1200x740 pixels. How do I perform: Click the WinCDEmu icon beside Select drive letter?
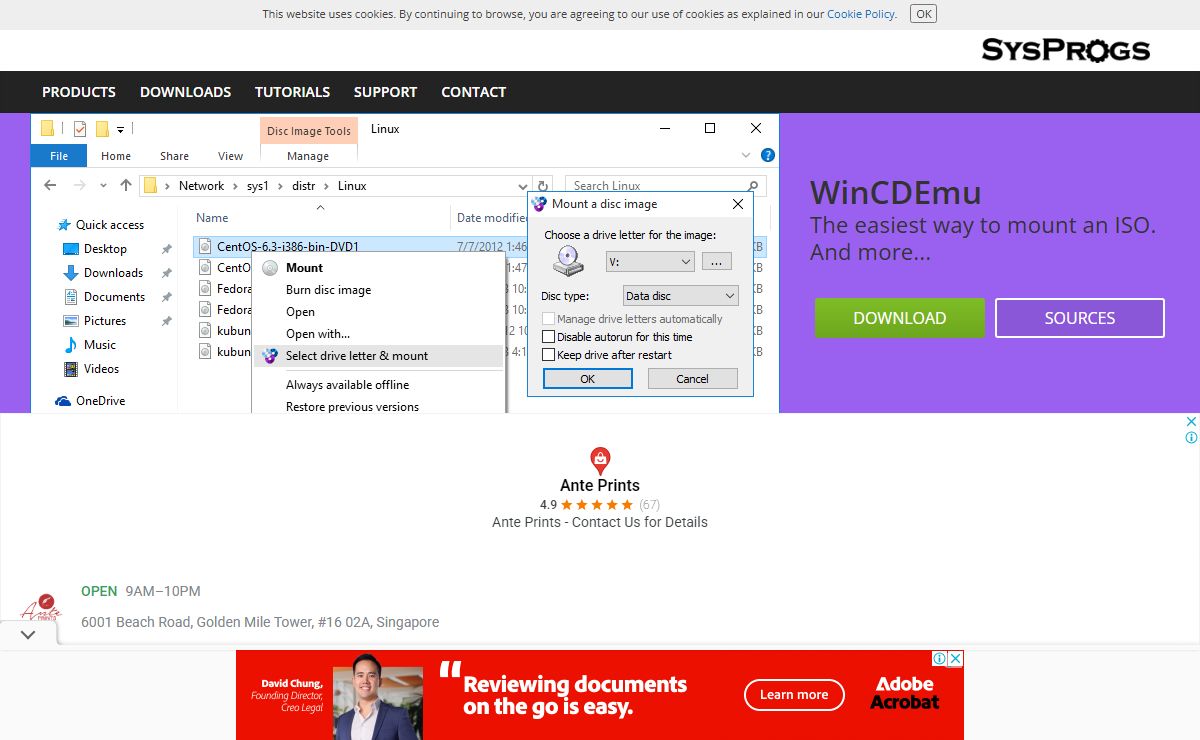point(269,356)
